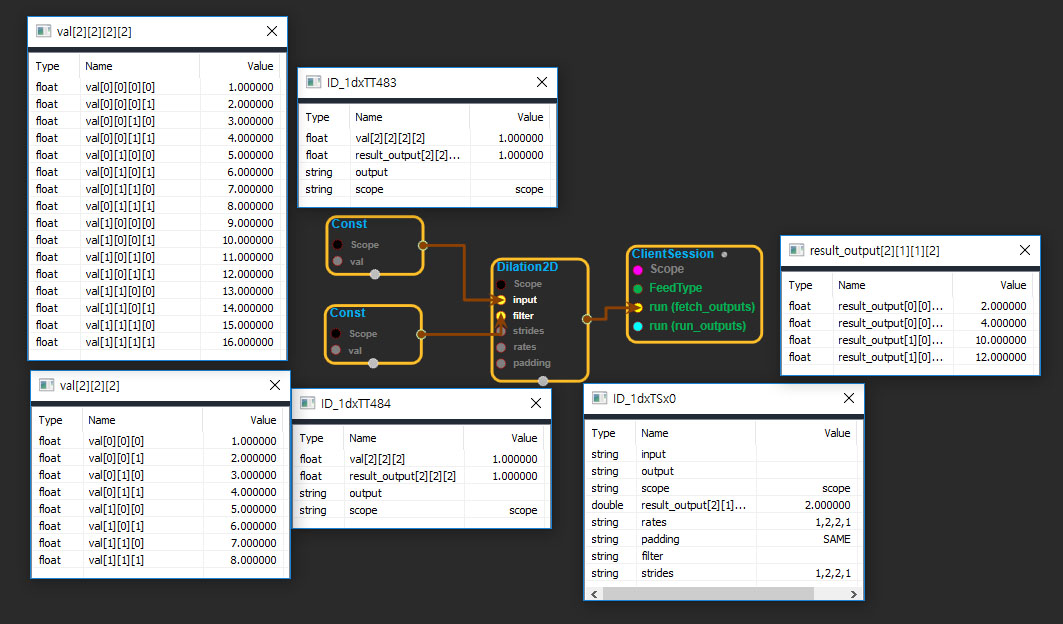Expand the gray handle below the Dilation2D node
Screen dimensions: 1063x624
pyautogui.click(x=543, y=381)
